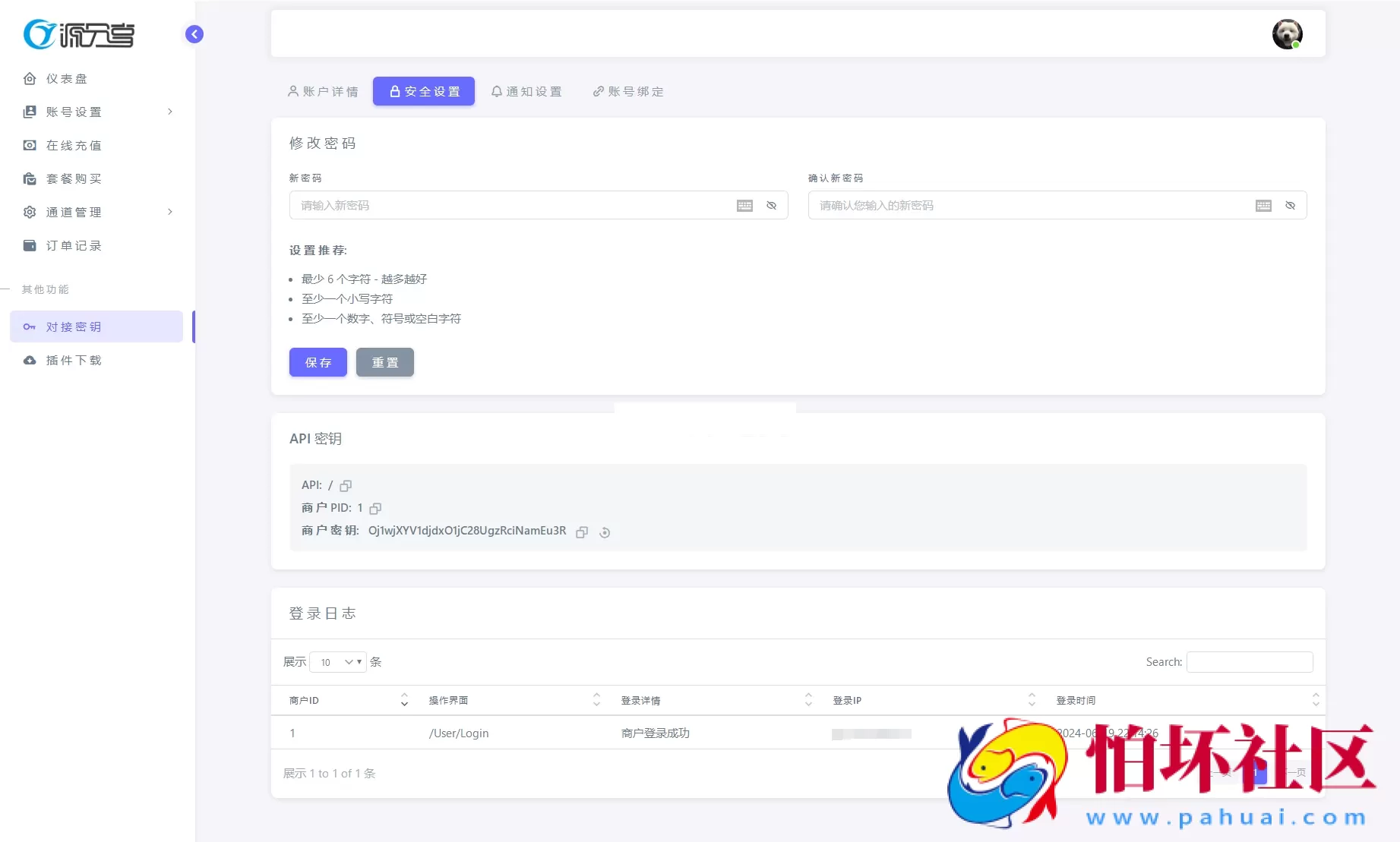1400x842 pixels.
Task: Click the Search field in 登录日志
Action: pos(1249,661)
